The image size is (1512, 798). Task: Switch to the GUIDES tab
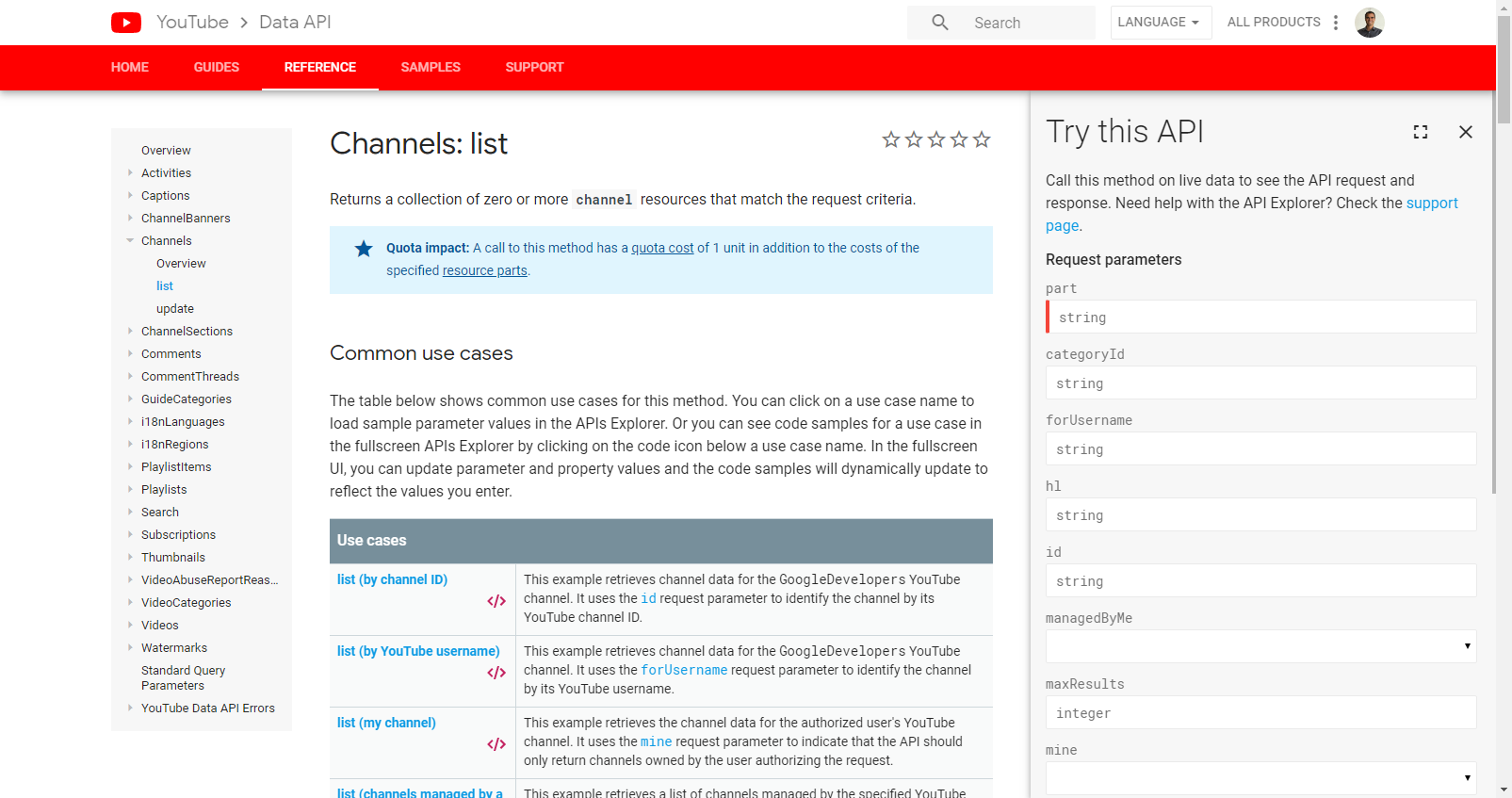click(x=217, y=67)
